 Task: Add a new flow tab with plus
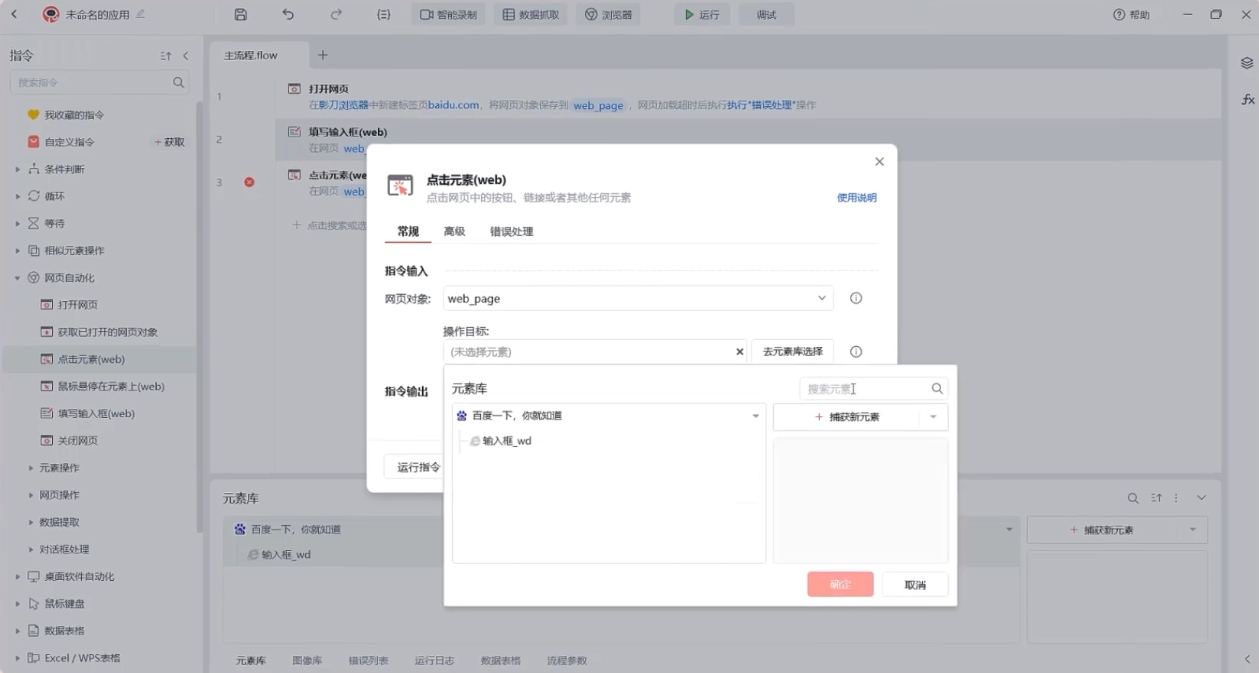pos(322,55)
